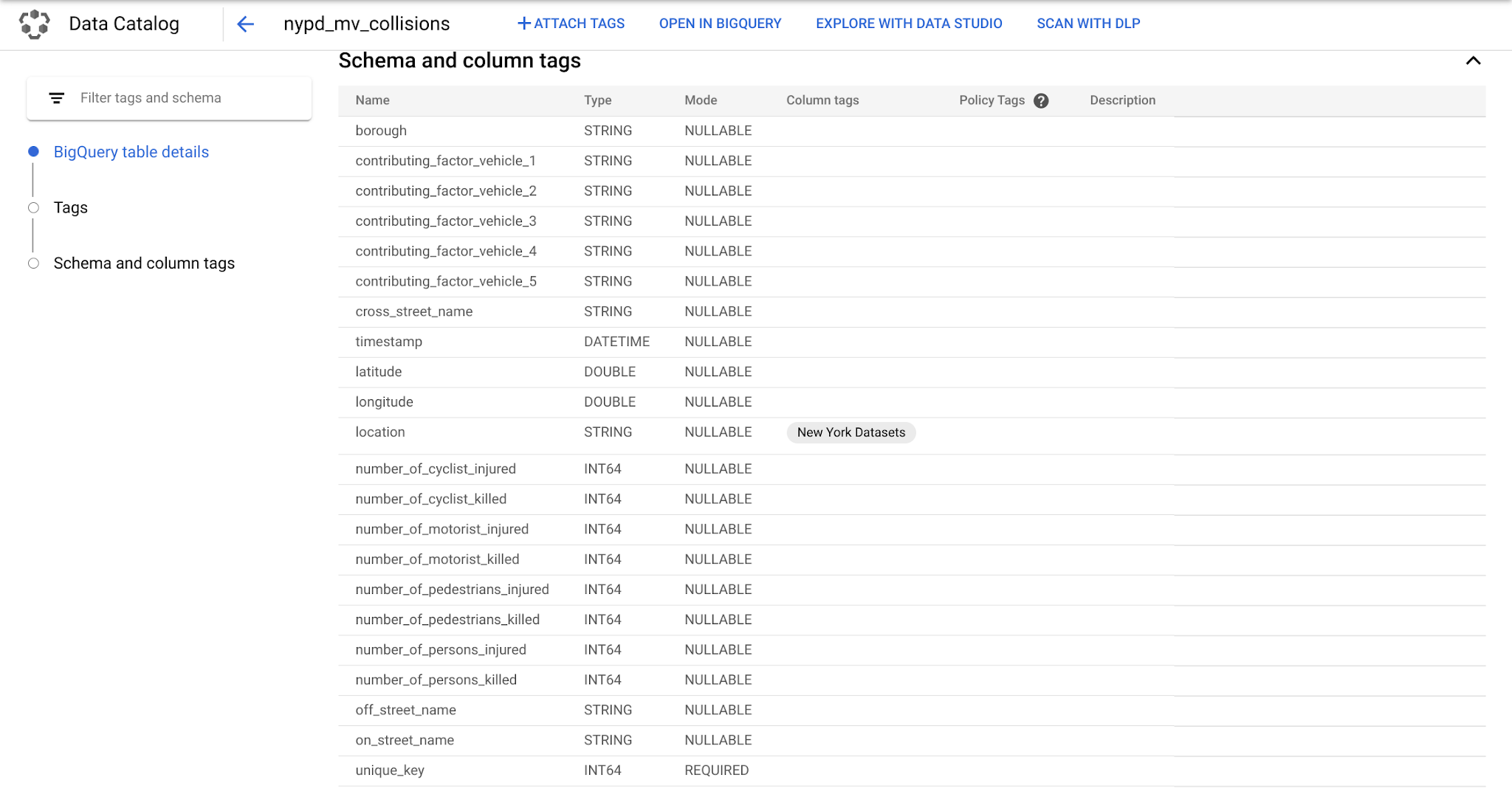The height and width of the screenshot is (791, 1512).
Task: Click the Name column header
Action: point(372,100)
